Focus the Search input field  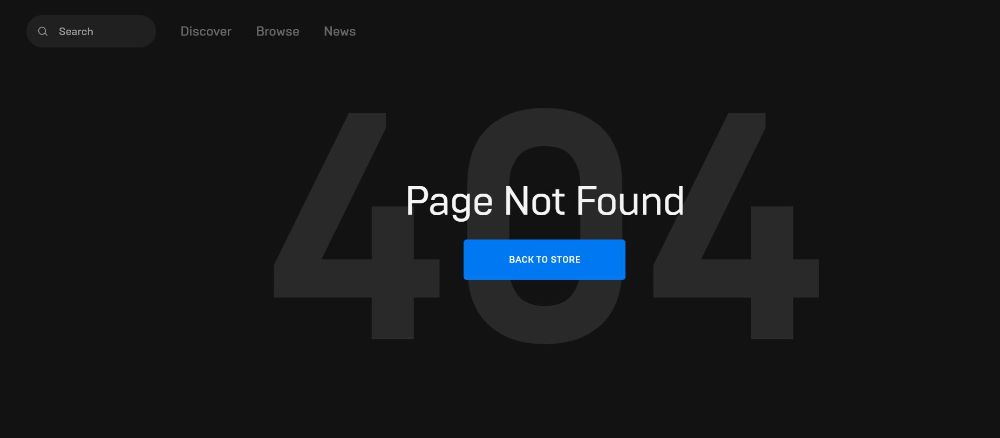click(x=91, y=31)
